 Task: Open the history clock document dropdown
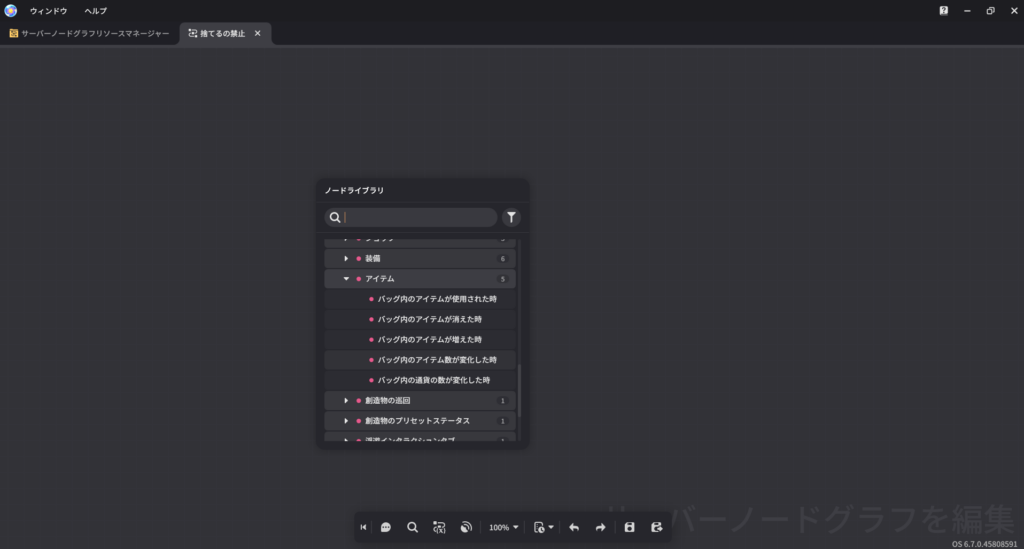pyautogui.click(x=543, y=527)
